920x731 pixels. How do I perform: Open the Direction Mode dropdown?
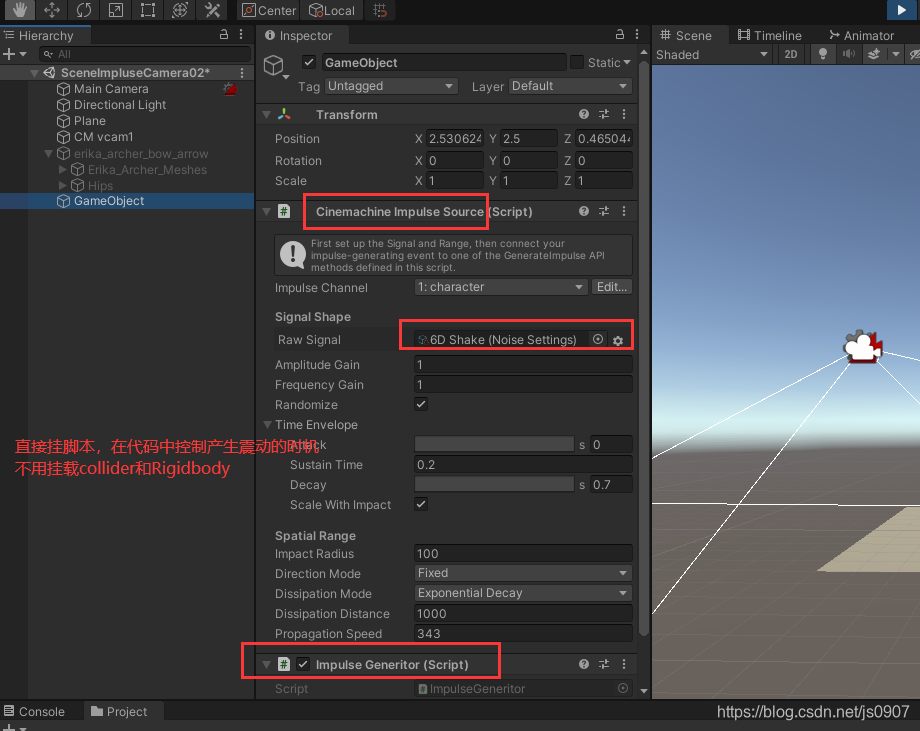(523, 573)
